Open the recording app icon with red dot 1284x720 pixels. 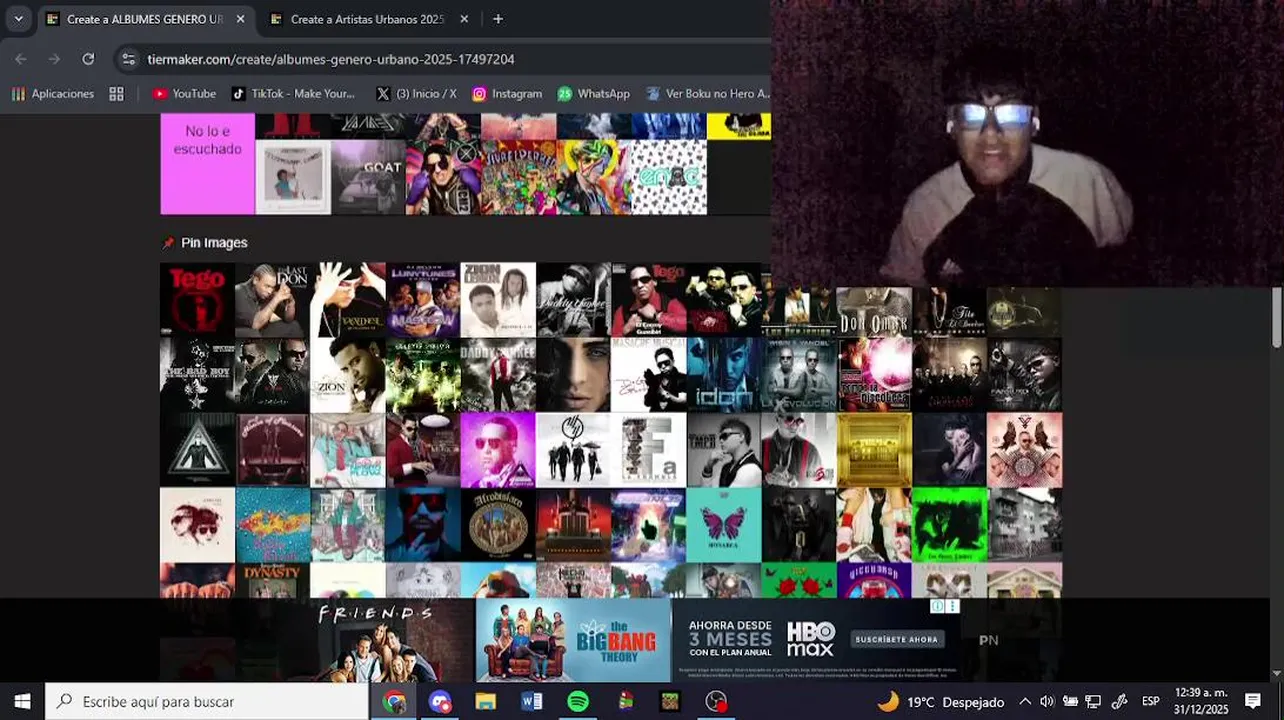(716, 701)
